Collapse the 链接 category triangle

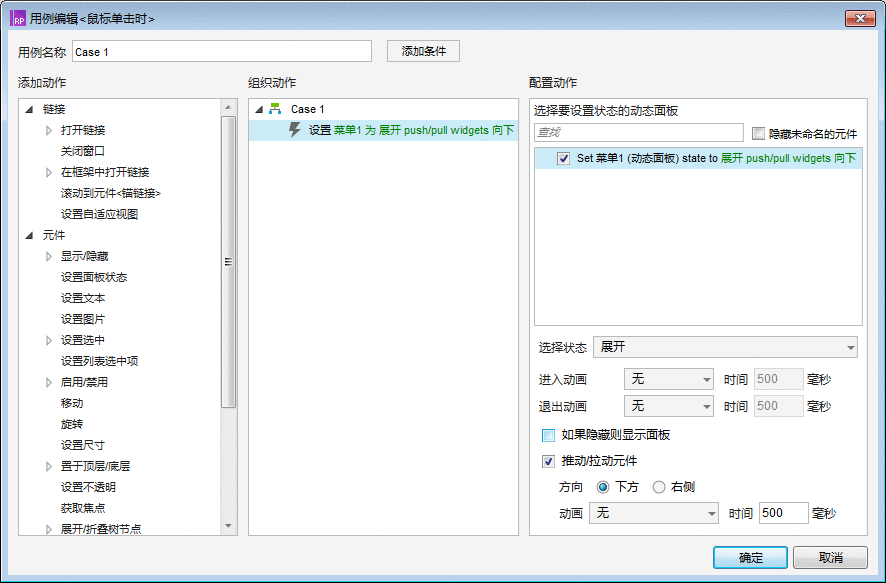click(29, 110)
